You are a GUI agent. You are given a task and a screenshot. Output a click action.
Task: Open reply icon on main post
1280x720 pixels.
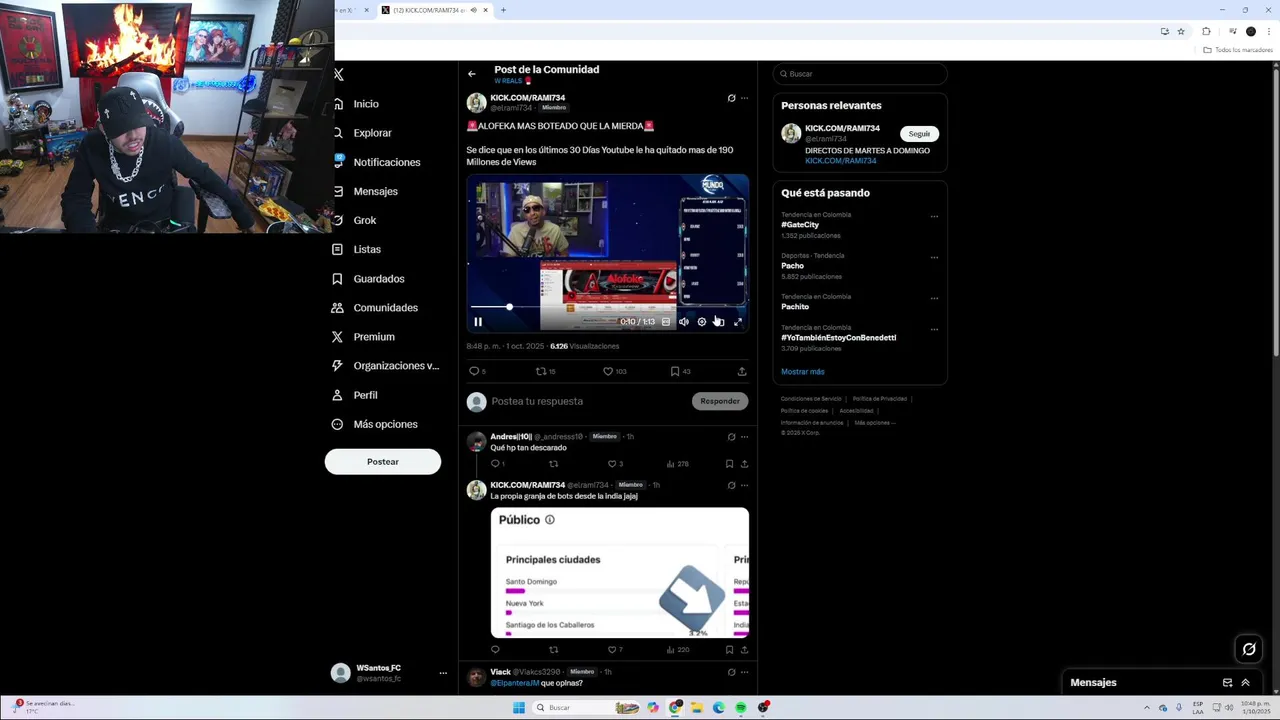(474, 371)
